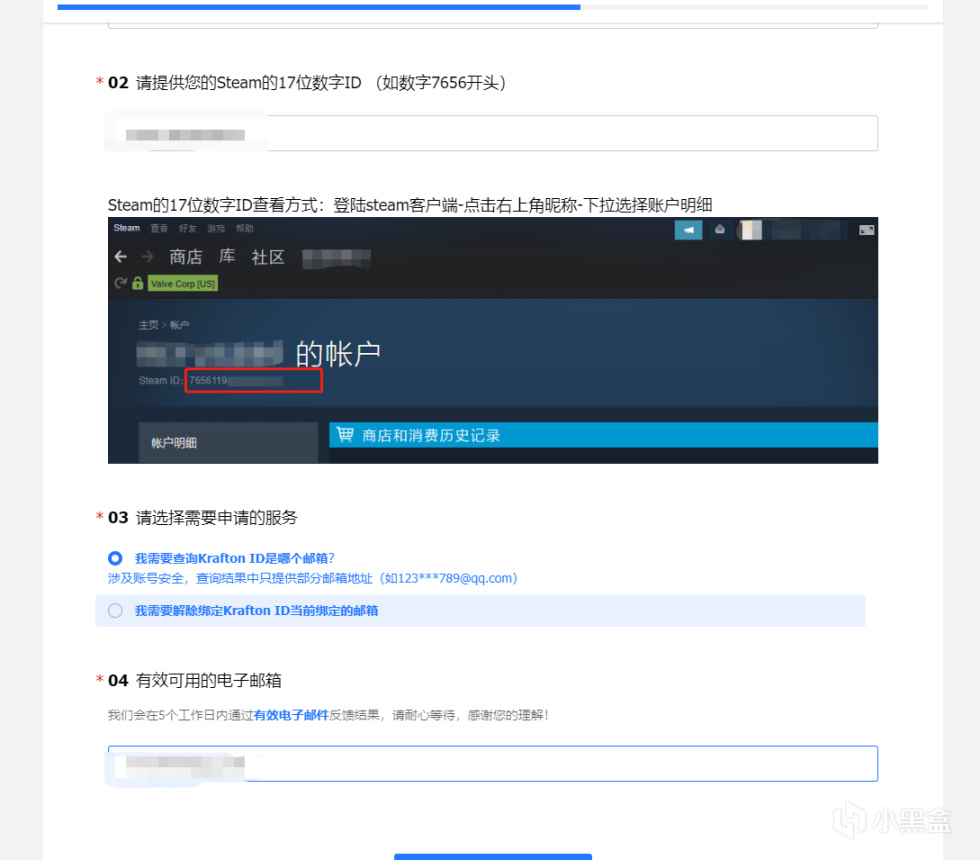The height and width of the screenshot is (860, 980).
Task: Click the window icon at Steam's top-right corner
Action: point(864,229)
